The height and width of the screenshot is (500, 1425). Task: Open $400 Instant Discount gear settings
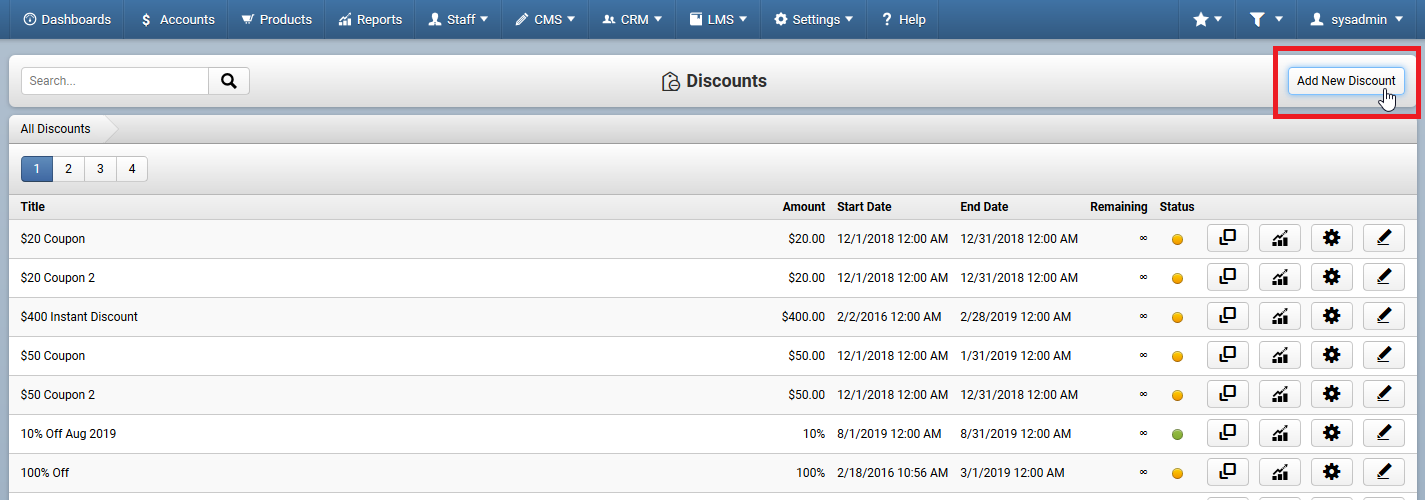click(1332, 316)
